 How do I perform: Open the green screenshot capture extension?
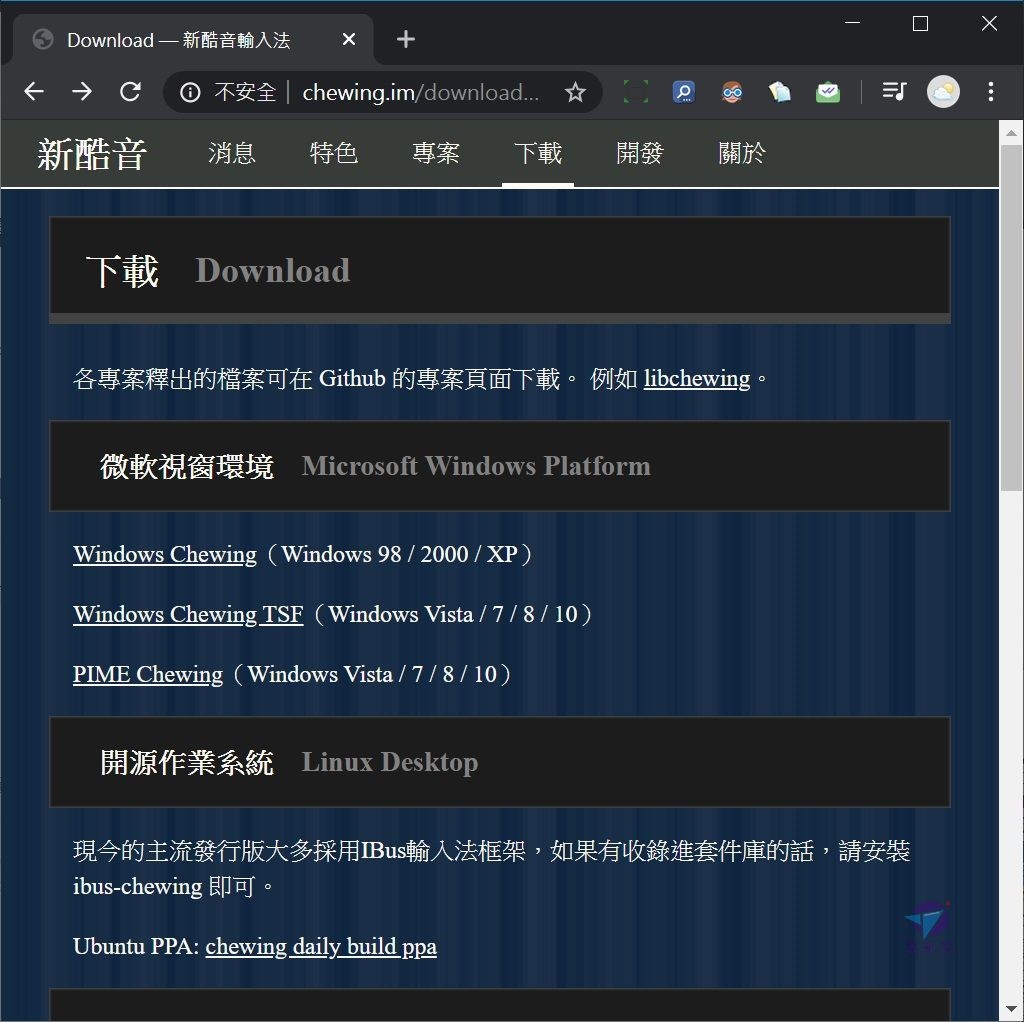[x=635, y=92]
